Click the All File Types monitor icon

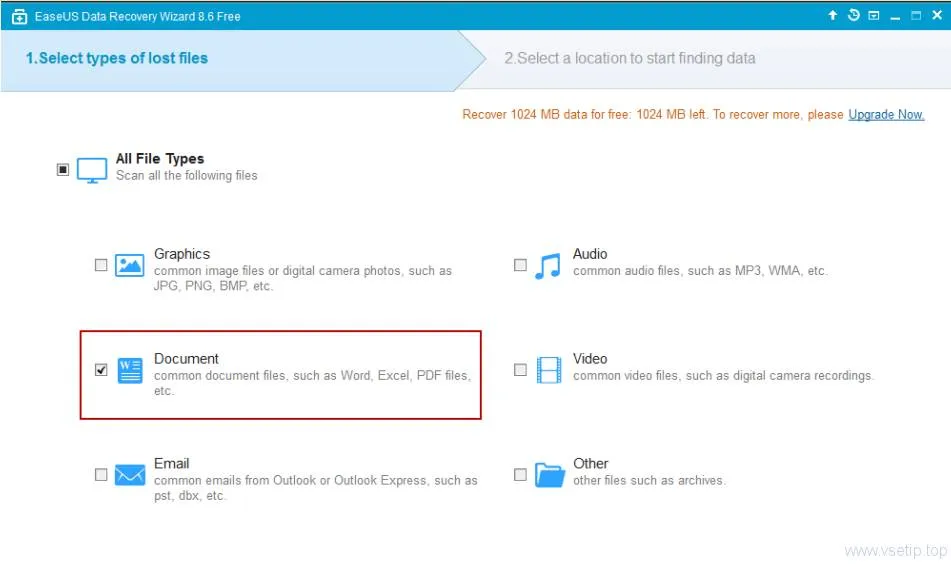(92, 170)
